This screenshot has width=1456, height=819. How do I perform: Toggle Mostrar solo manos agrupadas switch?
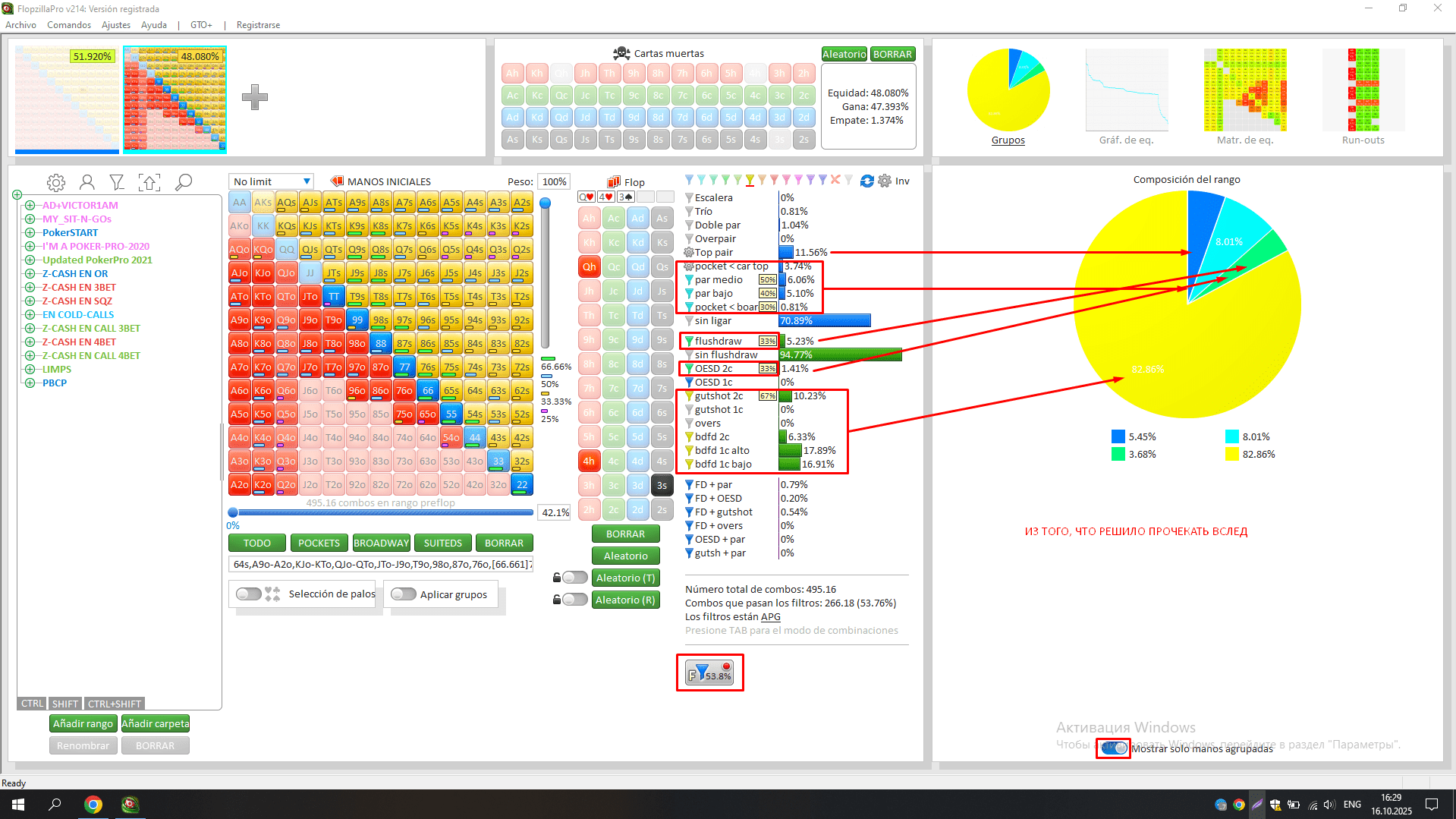(x=1114, y=748)
